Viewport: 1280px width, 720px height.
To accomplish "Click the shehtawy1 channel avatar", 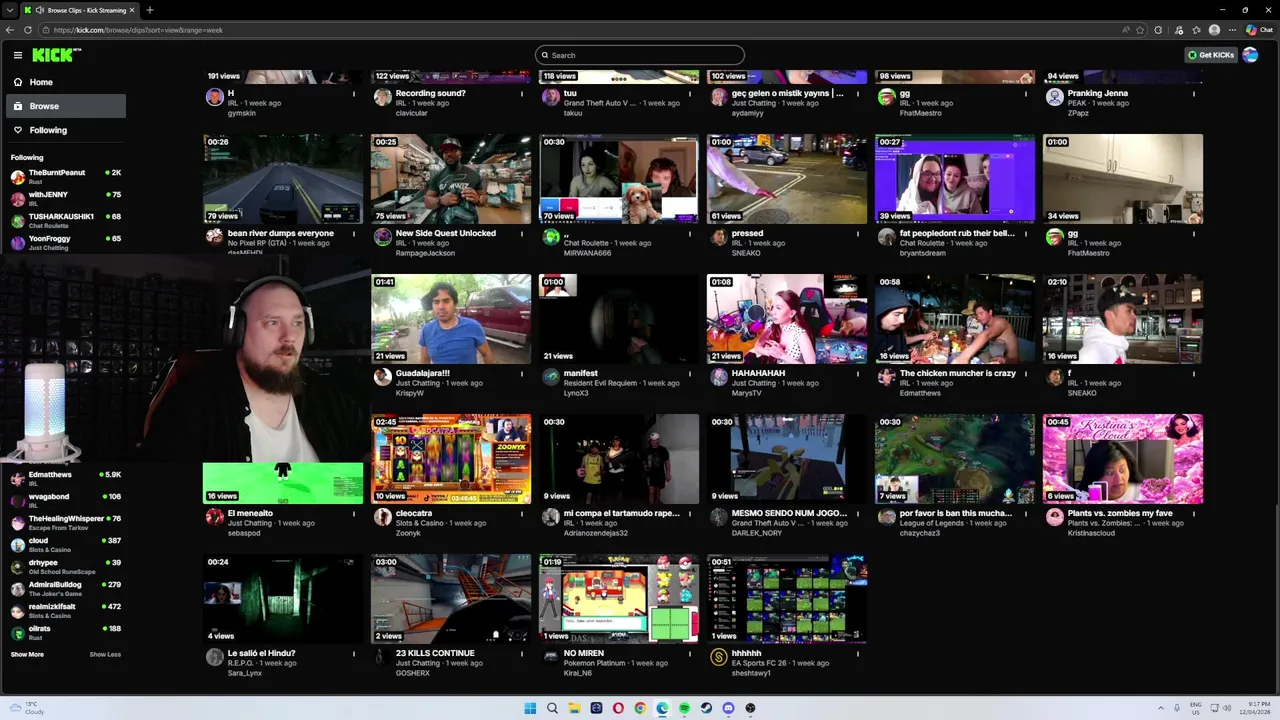I will pyautogui.click(x=718, y=657).
